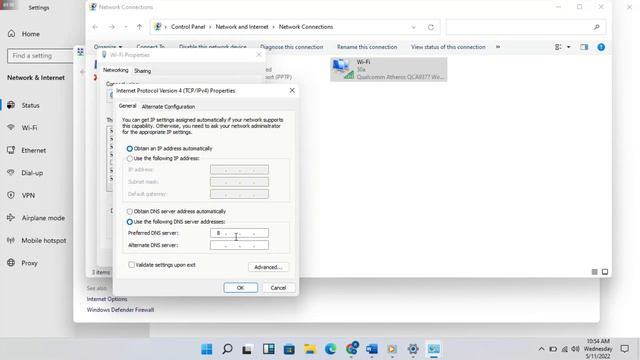Tick Validate settings upon exit checkbox
The image size is (640, 360).
(131, 265)
